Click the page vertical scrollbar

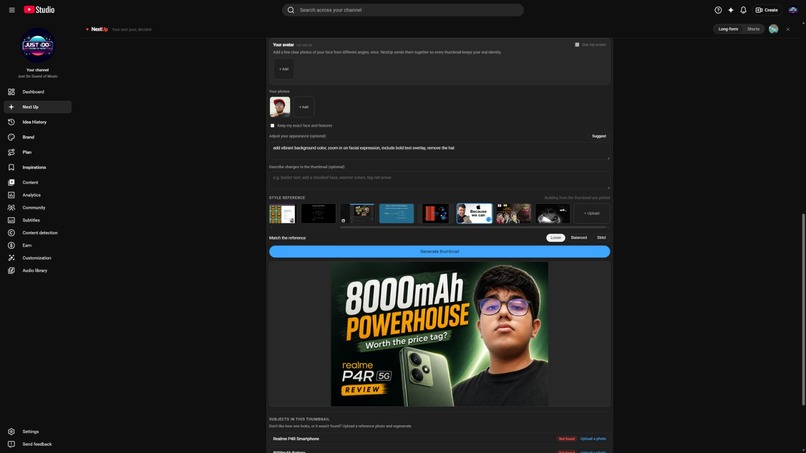[x=803, y=309]
